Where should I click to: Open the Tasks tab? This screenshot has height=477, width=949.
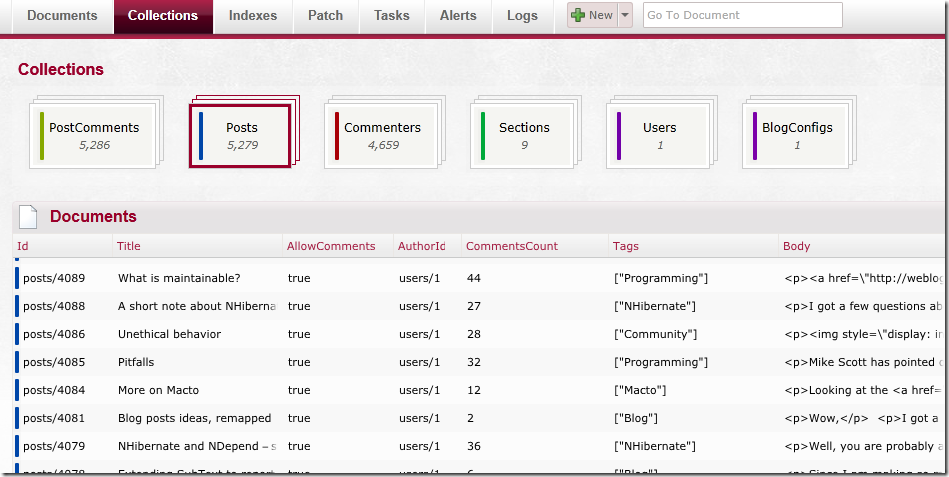[x=392, y=16]
